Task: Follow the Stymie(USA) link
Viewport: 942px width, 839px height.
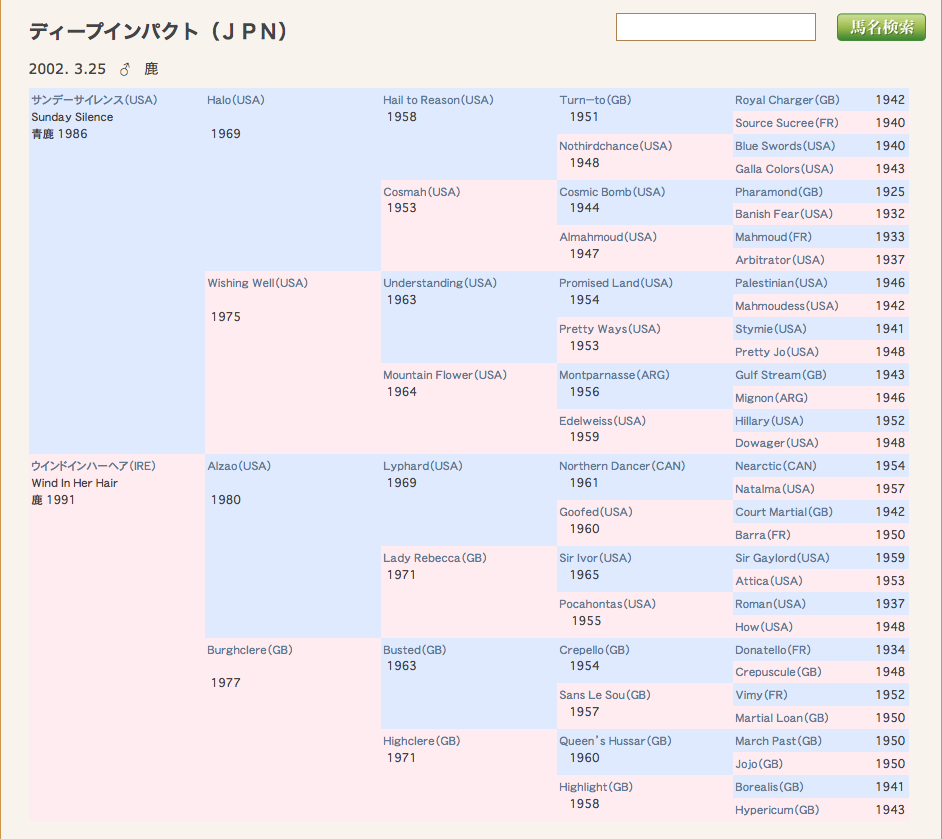Action: [x=770, y=329]
